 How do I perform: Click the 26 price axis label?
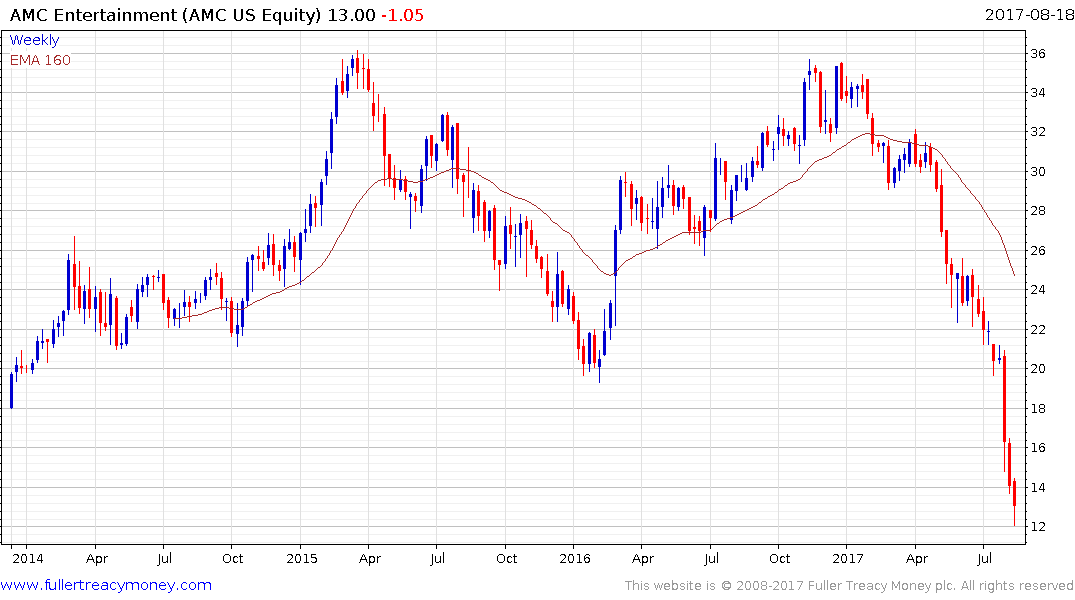(x=1038, y=250)
